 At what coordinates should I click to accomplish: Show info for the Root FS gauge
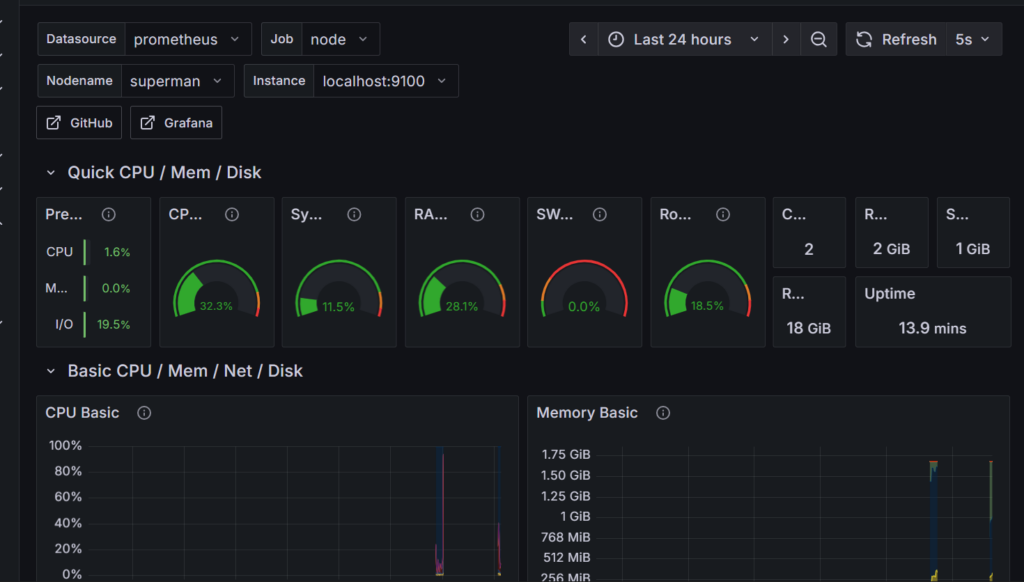[x=723, y=214]
